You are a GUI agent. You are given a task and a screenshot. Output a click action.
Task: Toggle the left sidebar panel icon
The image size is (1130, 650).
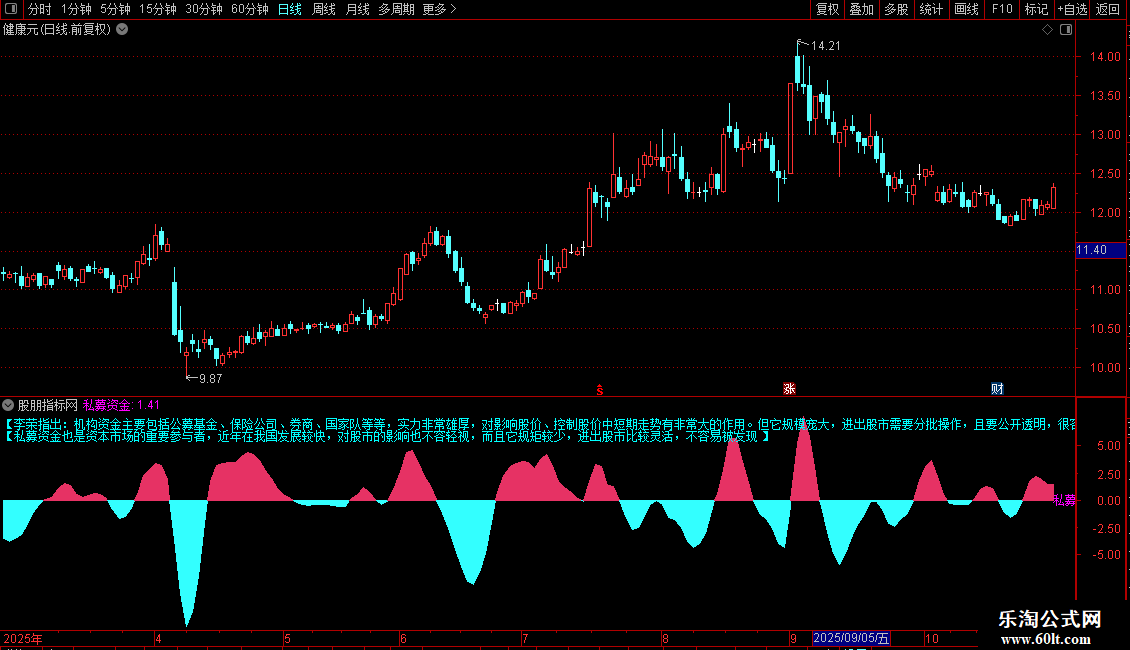click(x=12, y=9)
